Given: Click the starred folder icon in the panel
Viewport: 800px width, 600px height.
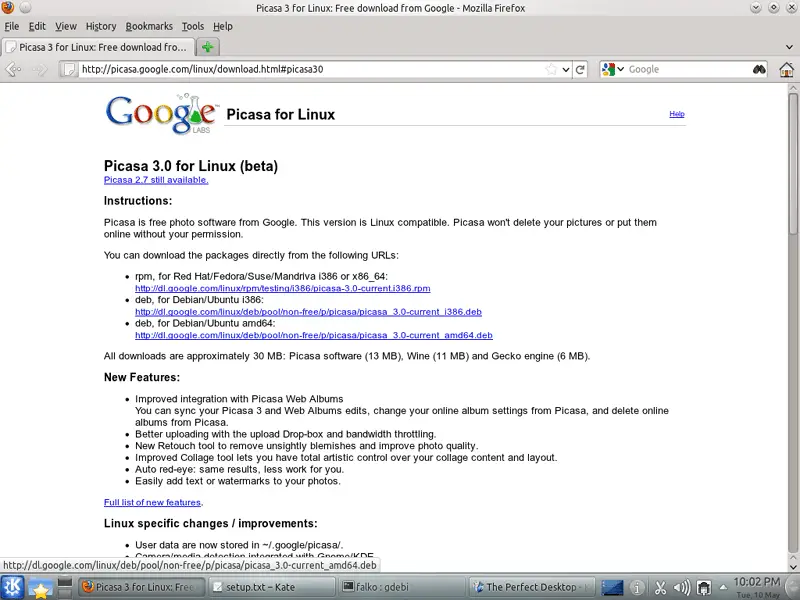Looking at the screenshot, I should (x=39, y=588).
